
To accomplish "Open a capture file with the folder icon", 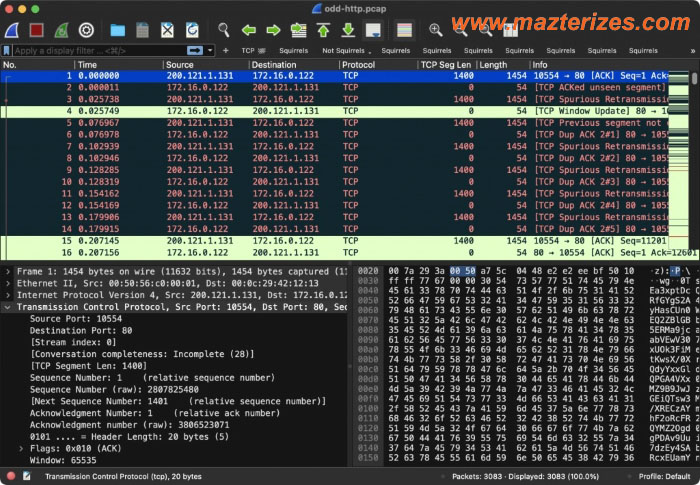I will [118, 30].
